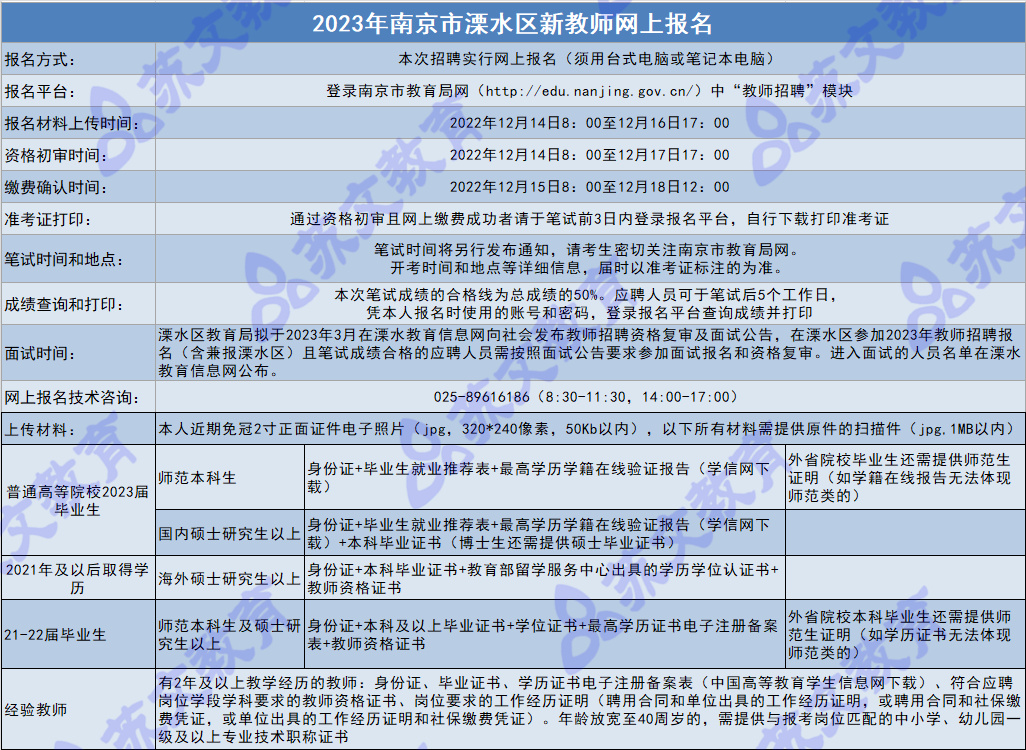This screenshot has height=750, width=1026.
Task: Select the cell 2022年12月14日8:00至12月17日17:00
Action: point(590,155)
